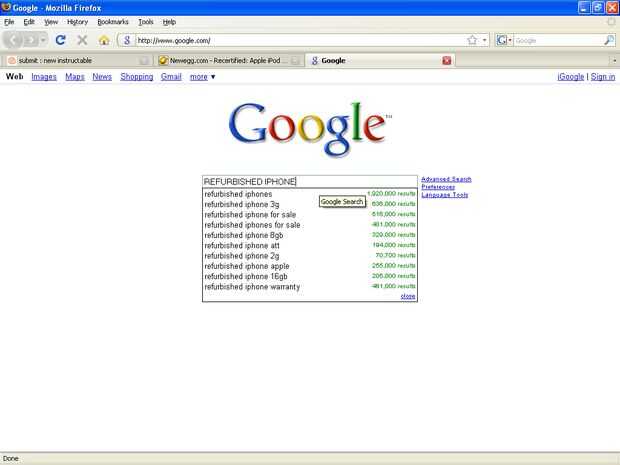Screen dimensions: 620x465
Task: Go to the Home page icon
Action: (x=104, y=40)
